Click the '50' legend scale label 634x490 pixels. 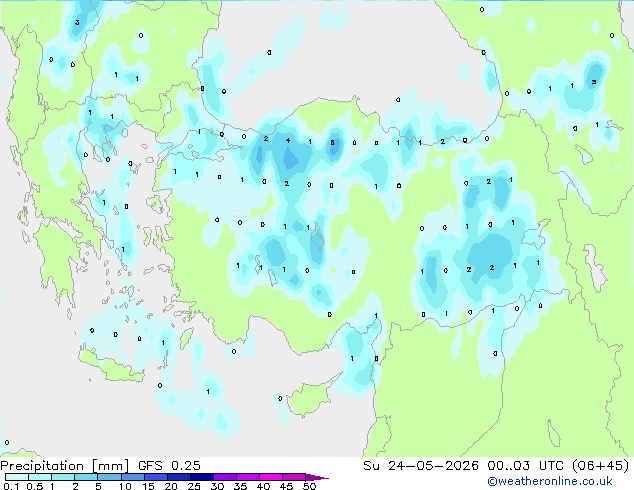pos(310,486)
